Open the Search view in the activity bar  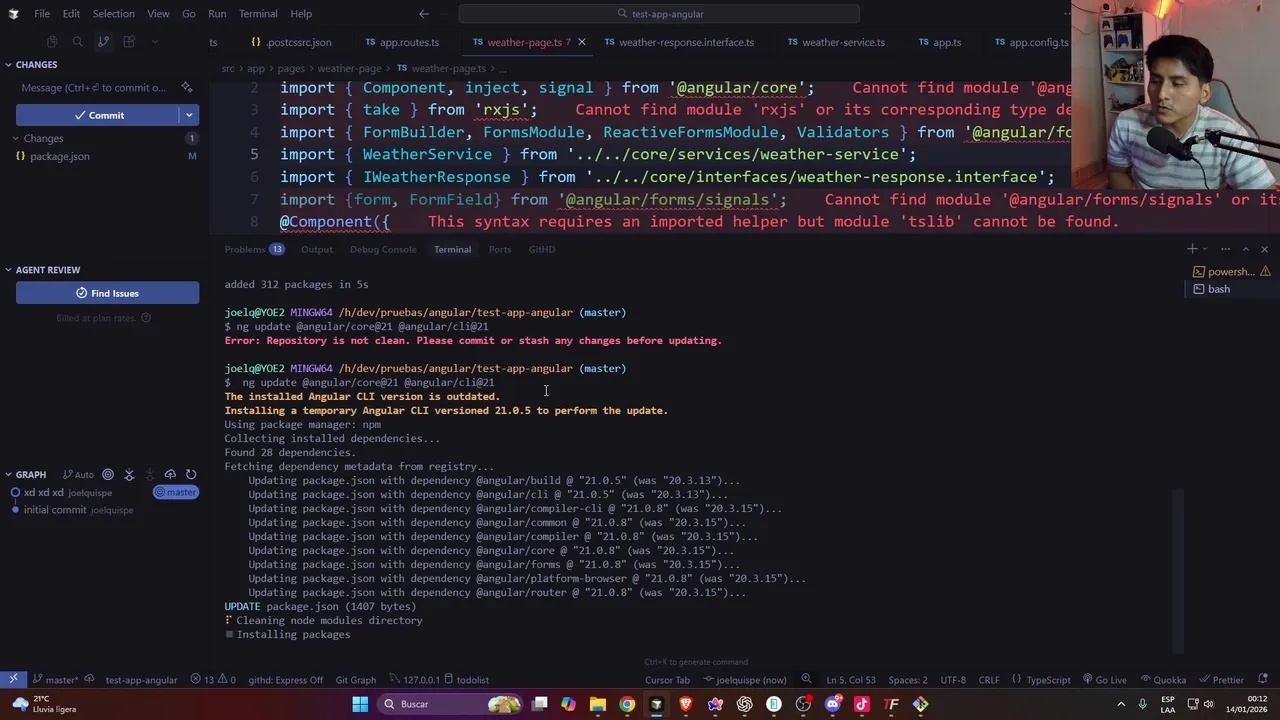pyautogui.click(x=77, y=42)
